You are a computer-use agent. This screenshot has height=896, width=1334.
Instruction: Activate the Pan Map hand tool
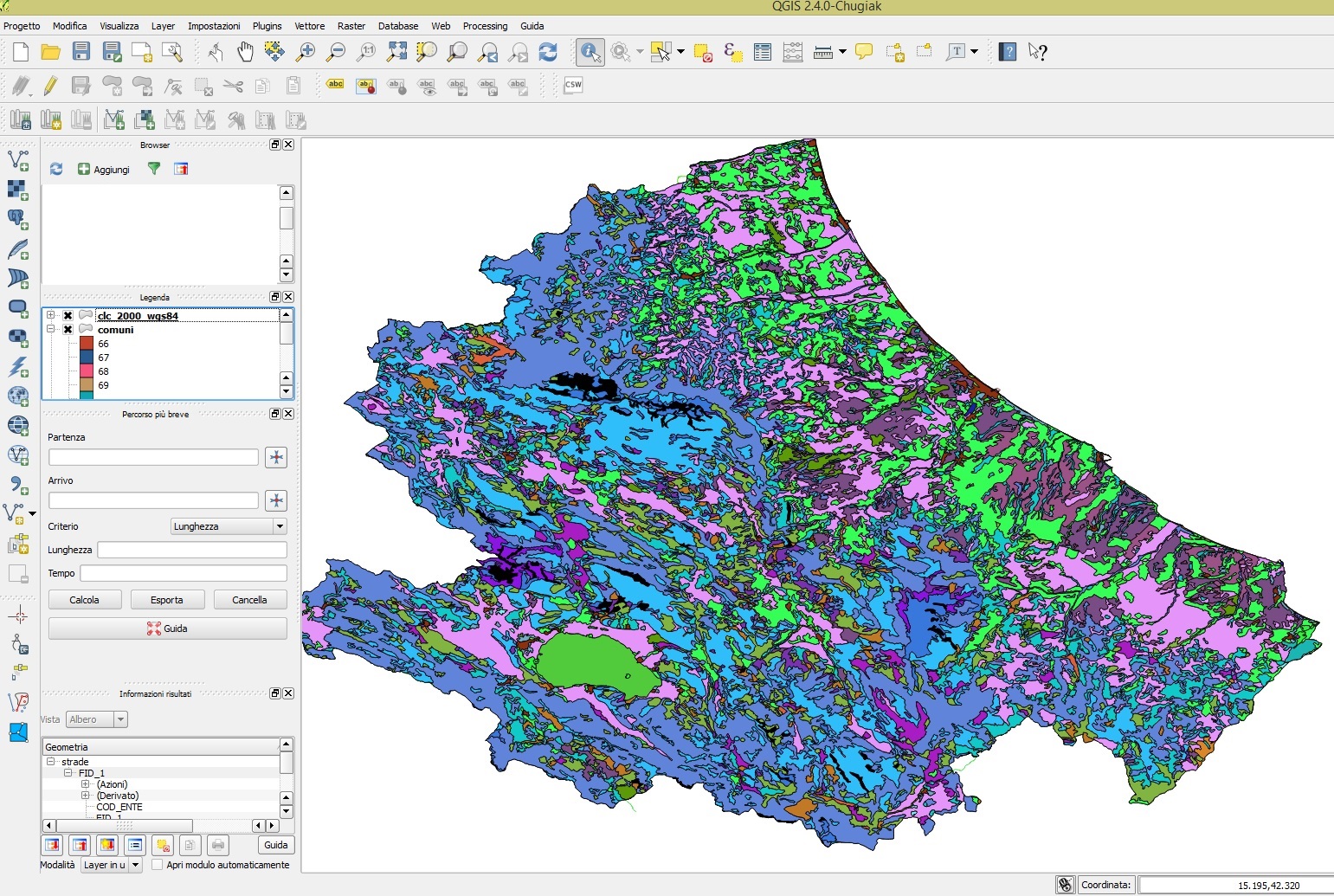click(x=245, y=52)
